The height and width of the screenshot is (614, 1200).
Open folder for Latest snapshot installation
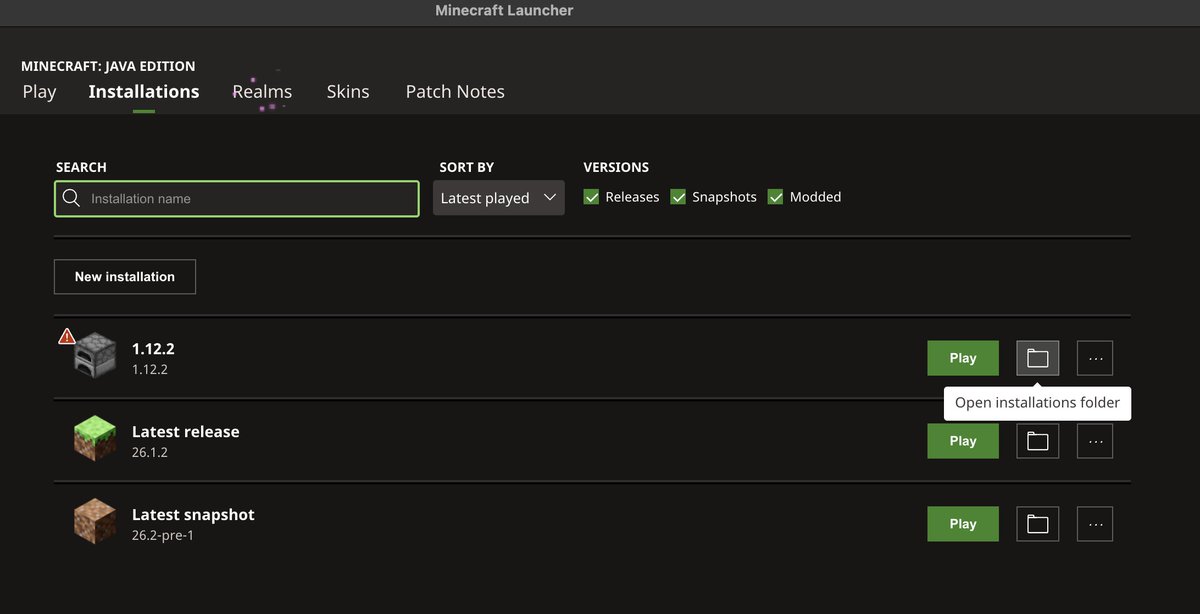(1038, 524)
